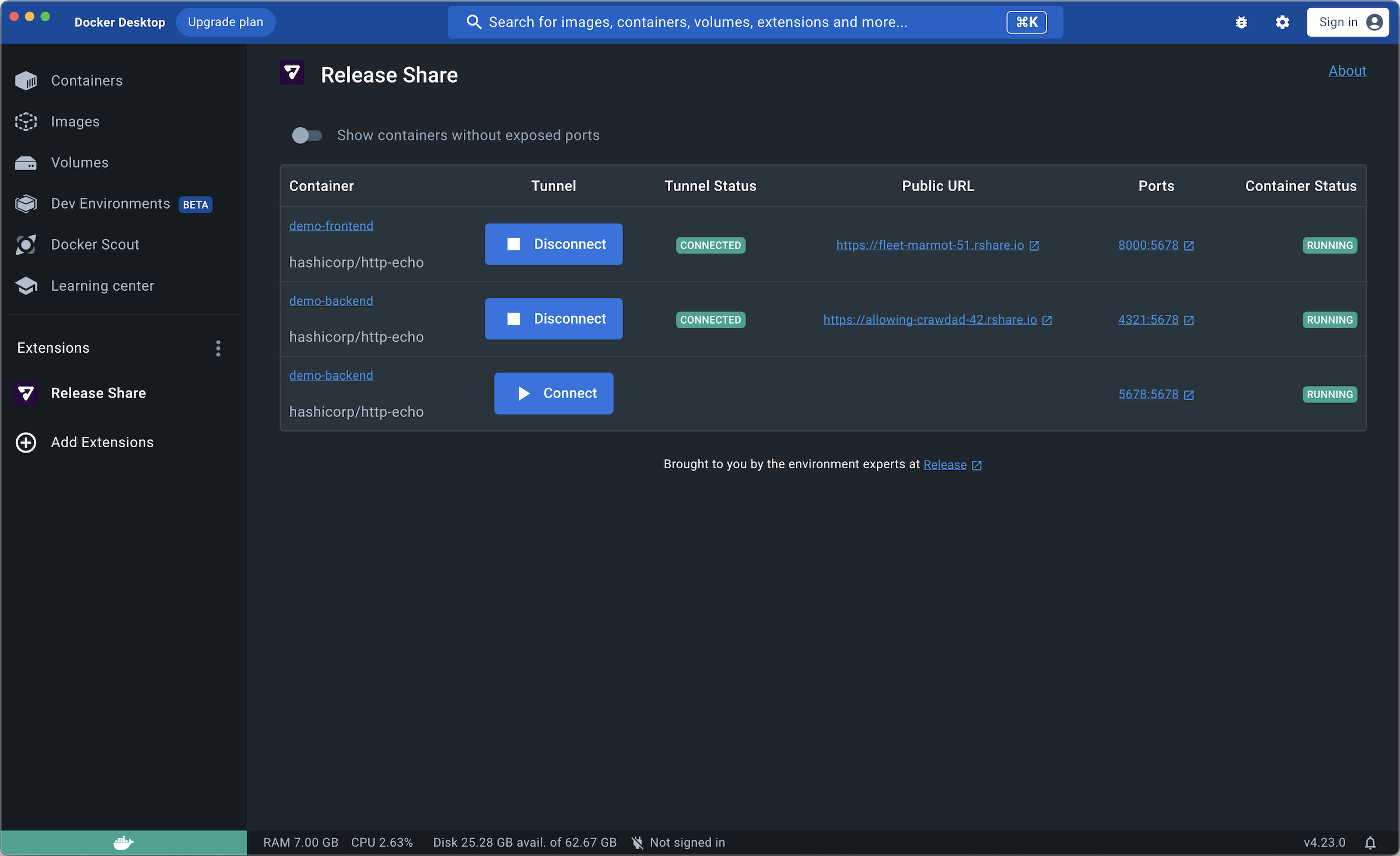Click the bug report icon in header
Image resolution: width=1400 pixels, height=856 pixels.
1241,22
